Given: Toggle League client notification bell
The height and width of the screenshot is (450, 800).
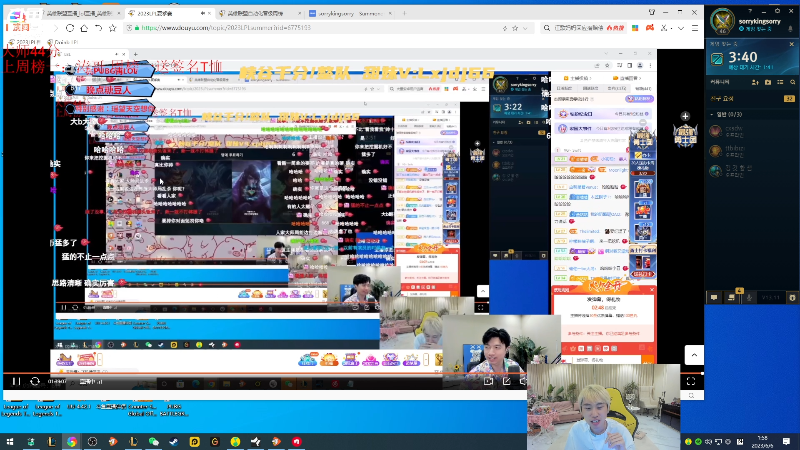Looking at the screenshot, I should pyautogui.click(x=791, y=28).
